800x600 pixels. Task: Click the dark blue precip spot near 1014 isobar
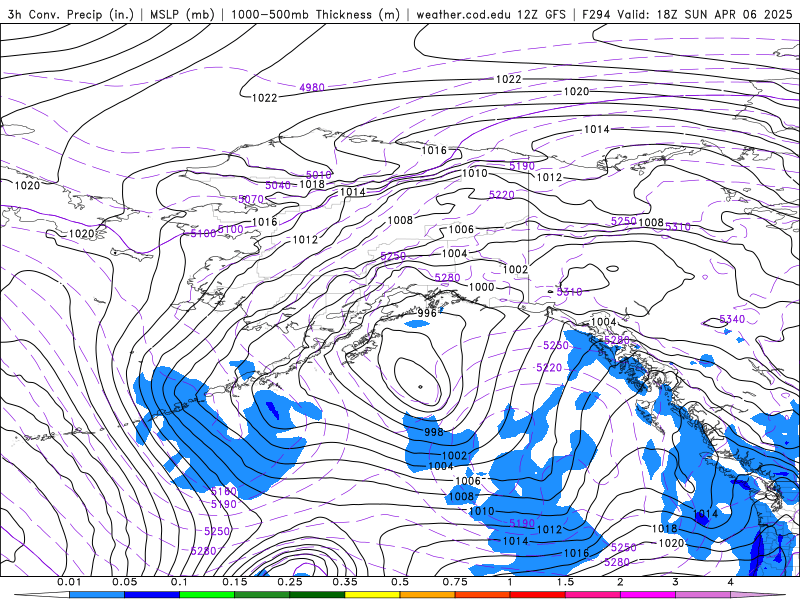pos(703,517)
